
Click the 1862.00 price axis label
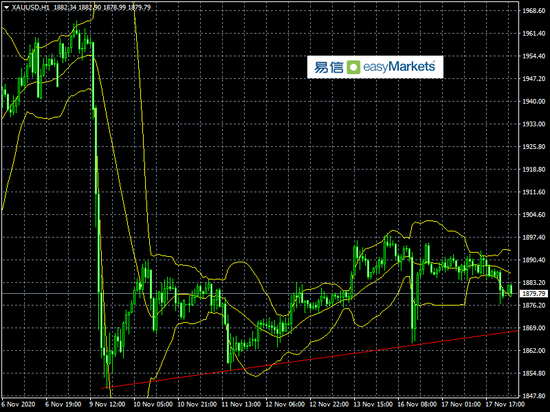(534, 351)
